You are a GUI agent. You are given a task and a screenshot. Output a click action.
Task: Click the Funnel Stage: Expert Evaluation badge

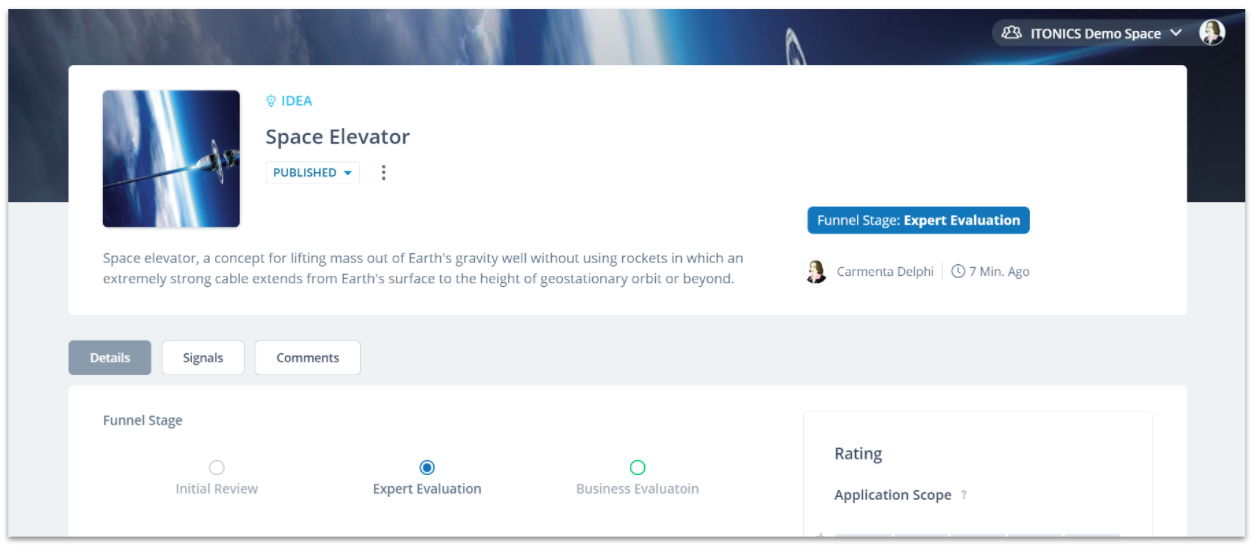(918, 221)
